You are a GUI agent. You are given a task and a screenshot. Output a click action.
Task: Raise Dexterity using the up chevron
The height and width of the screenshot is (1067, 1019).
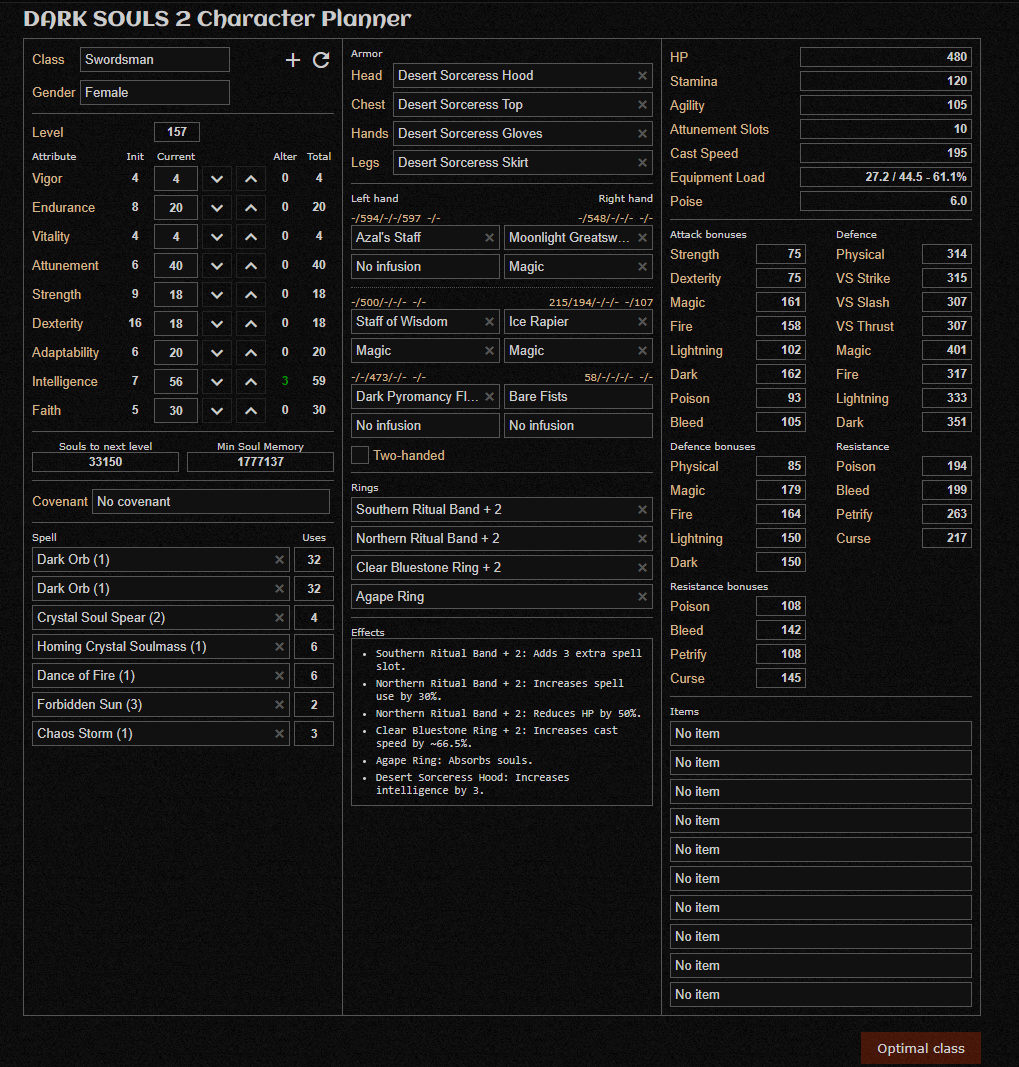[251, 324]
